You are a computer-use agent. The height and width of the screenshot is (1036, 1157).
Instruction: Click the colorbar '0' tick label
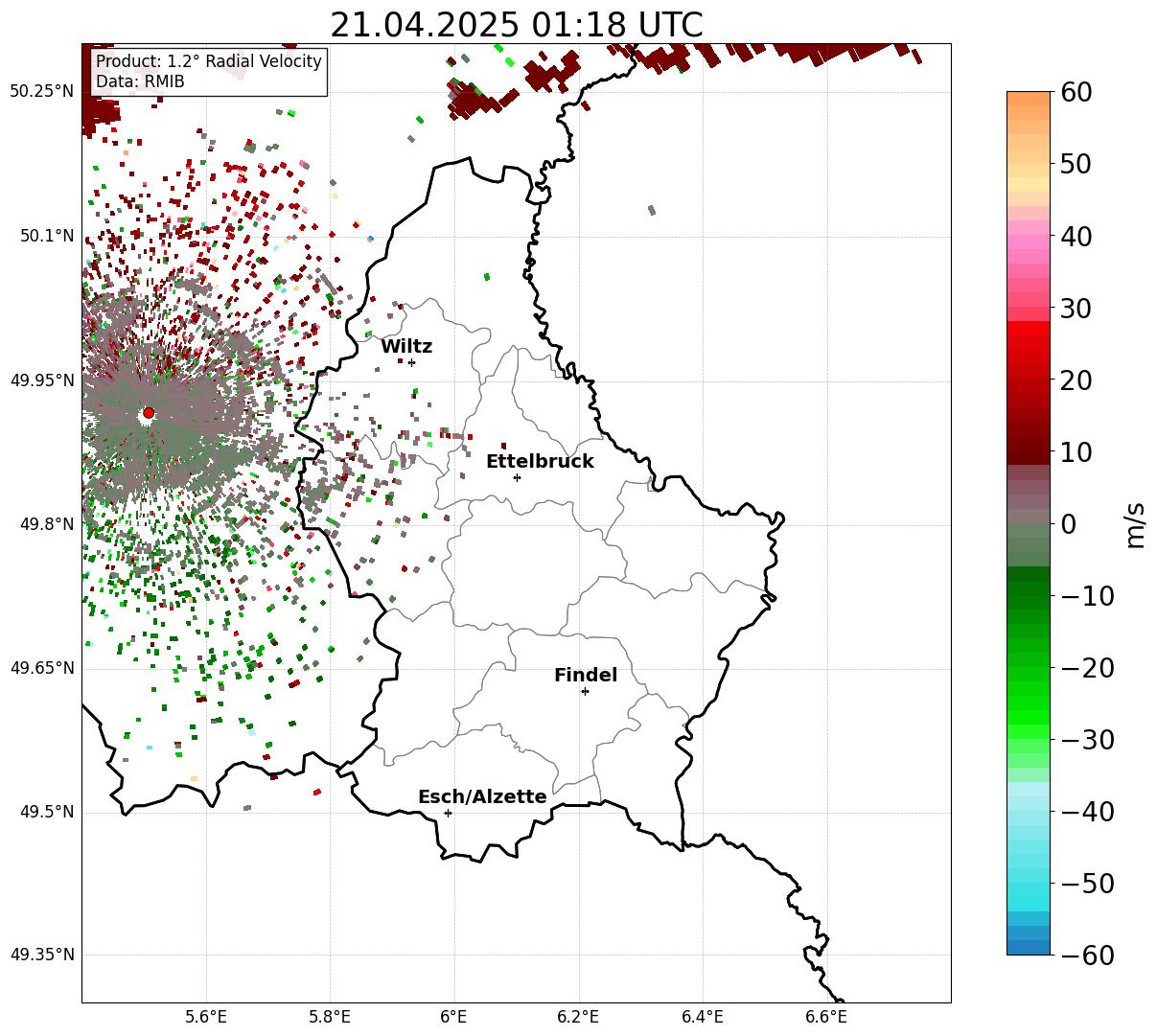[1067, 523]
